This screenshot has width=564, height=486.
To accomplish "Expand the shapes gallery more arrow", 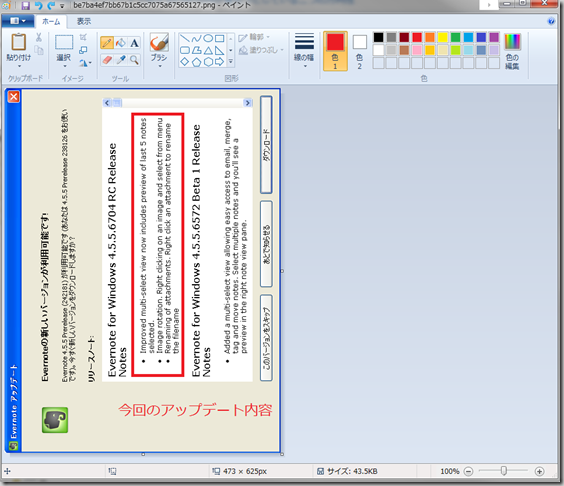I will (231, 62).
